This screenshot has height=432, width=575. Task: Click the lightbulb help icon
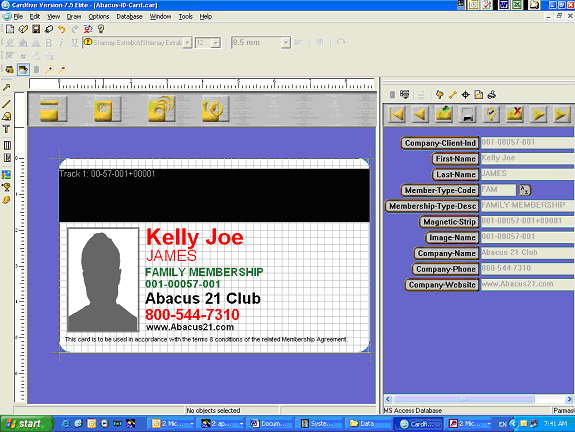pos(101,29)
